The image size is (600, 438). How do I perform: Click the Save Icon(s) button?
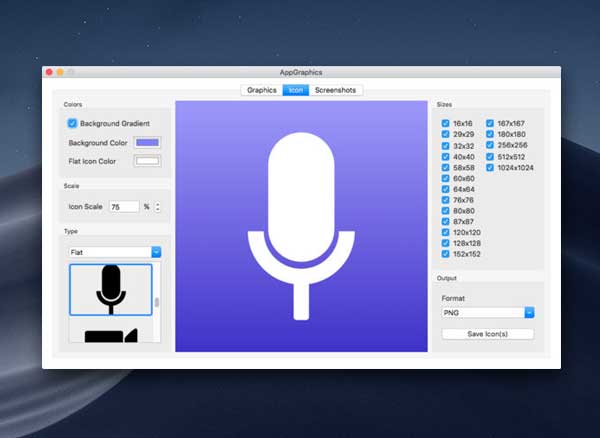[488, 334]
